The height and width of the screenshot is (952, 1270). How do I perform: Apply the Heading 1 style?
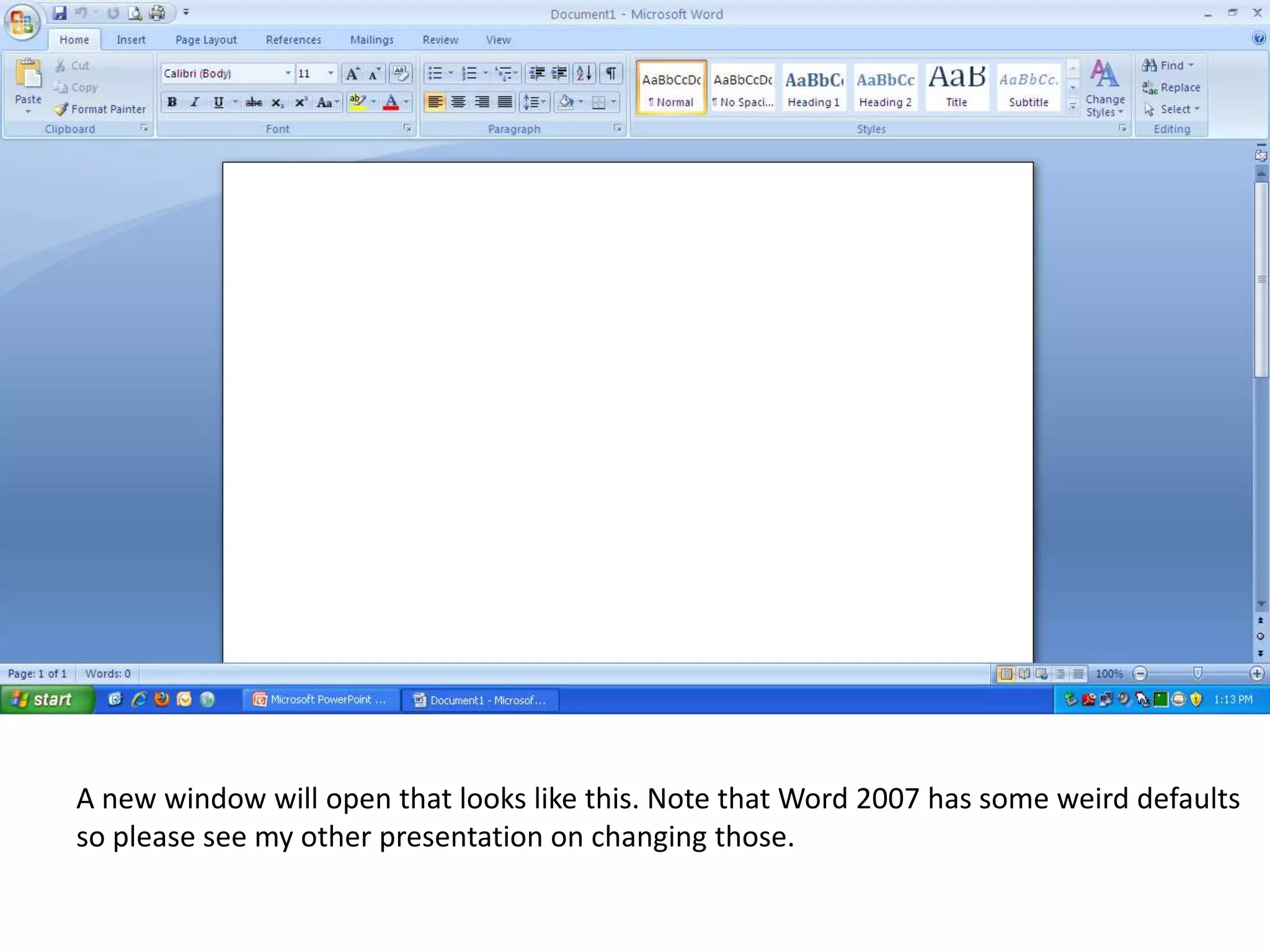814,88
